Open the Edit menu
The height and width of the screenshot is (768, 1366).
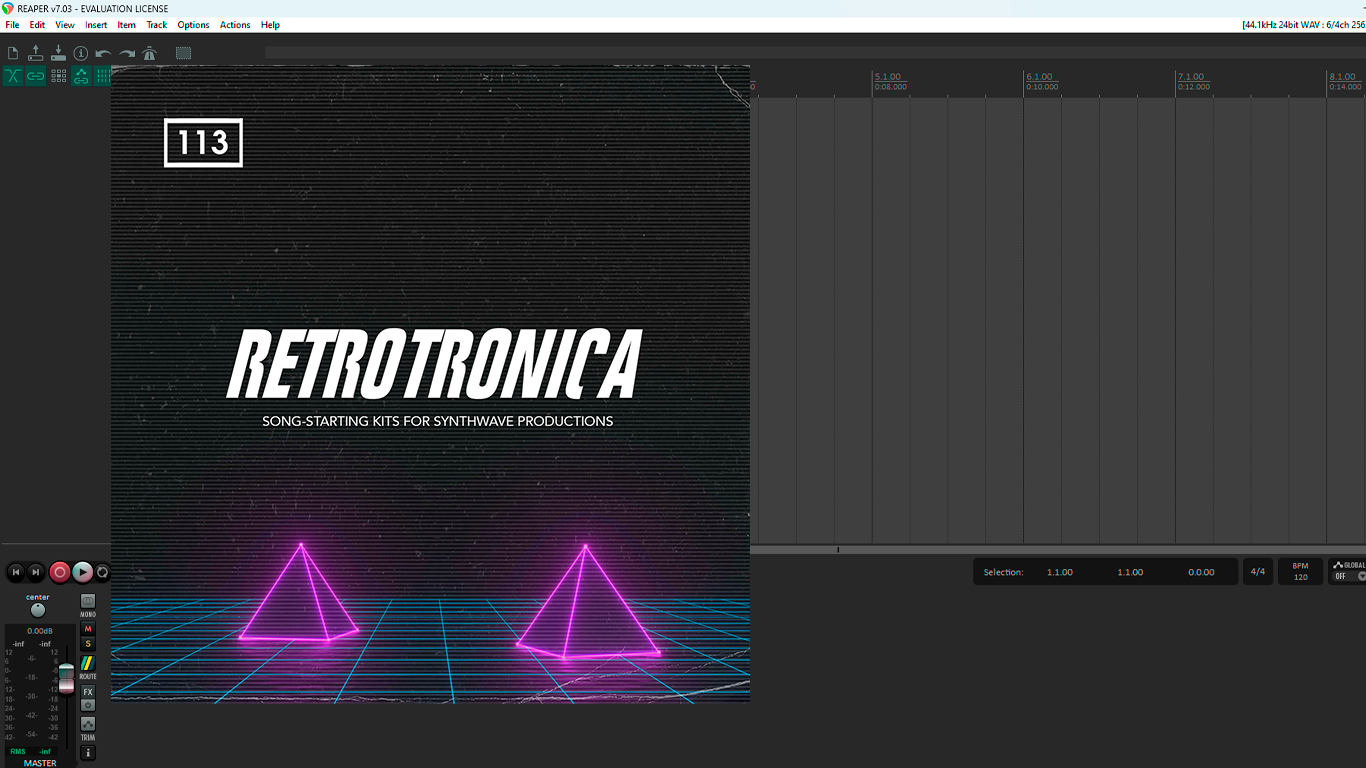[x=37, y=25]
